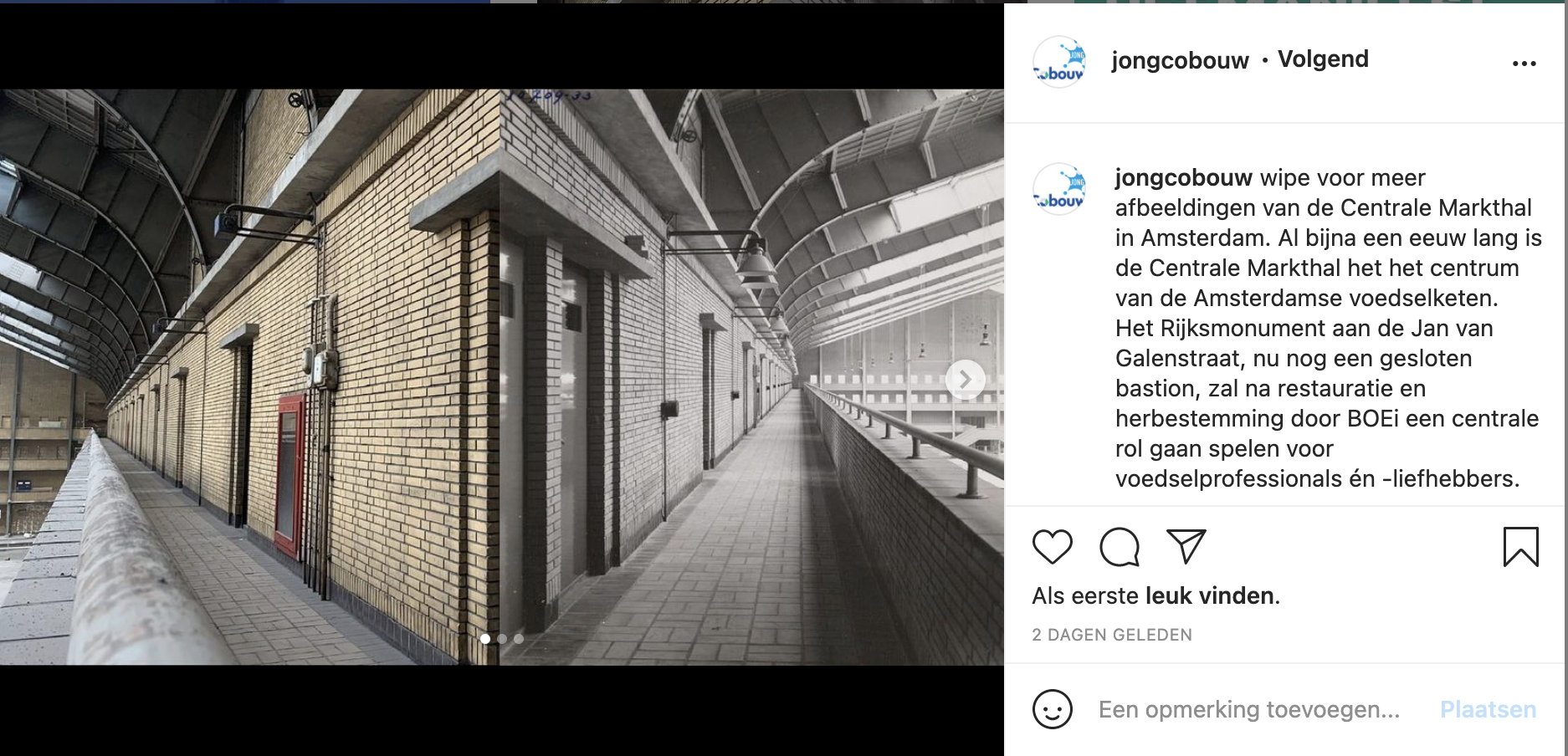Select the second carousel indicator dot
The image size is (1568, 756).
(x=502, y=639)
